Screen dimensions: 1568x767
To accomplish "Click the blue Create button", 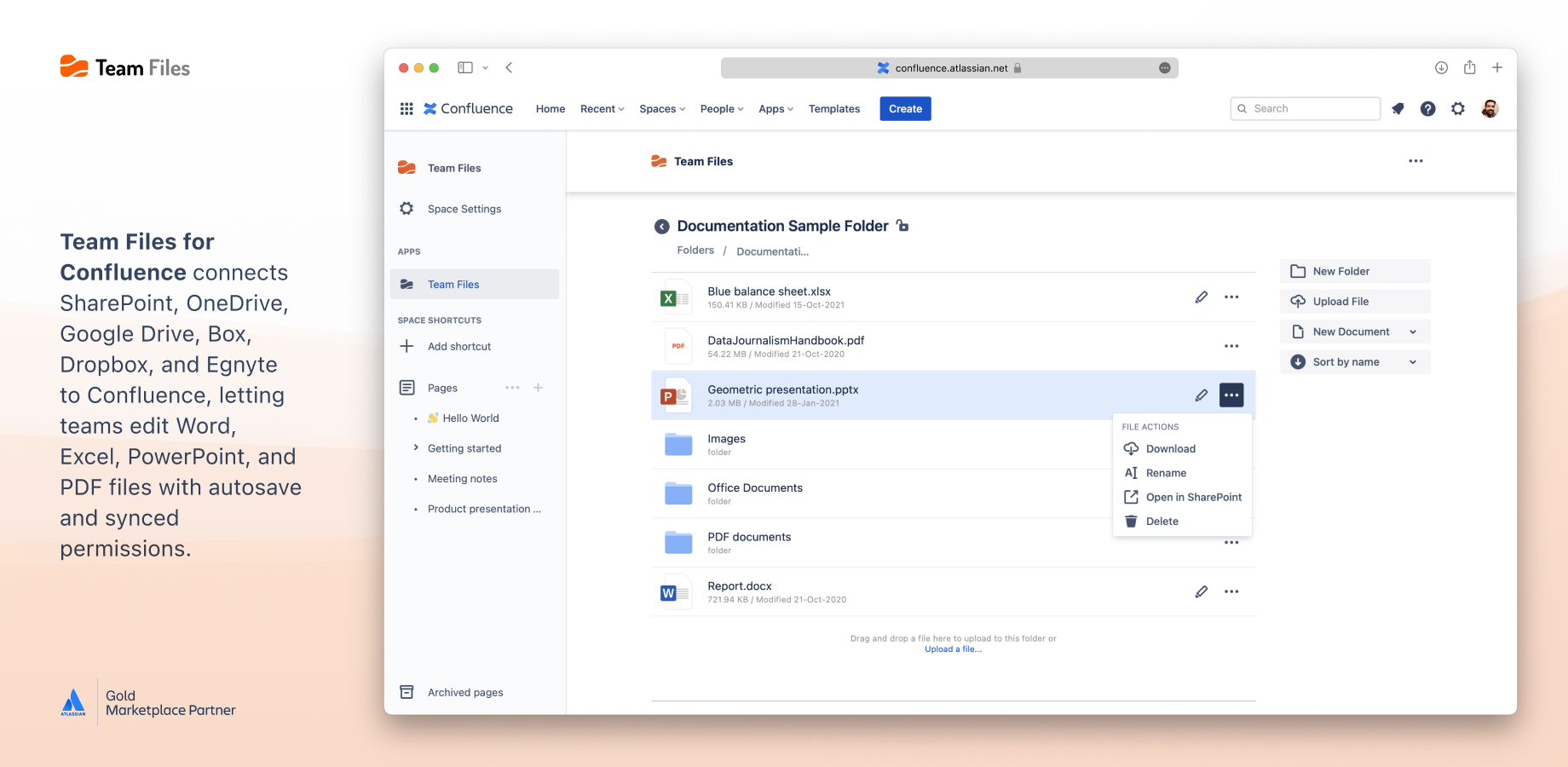I will pos(905,109).
